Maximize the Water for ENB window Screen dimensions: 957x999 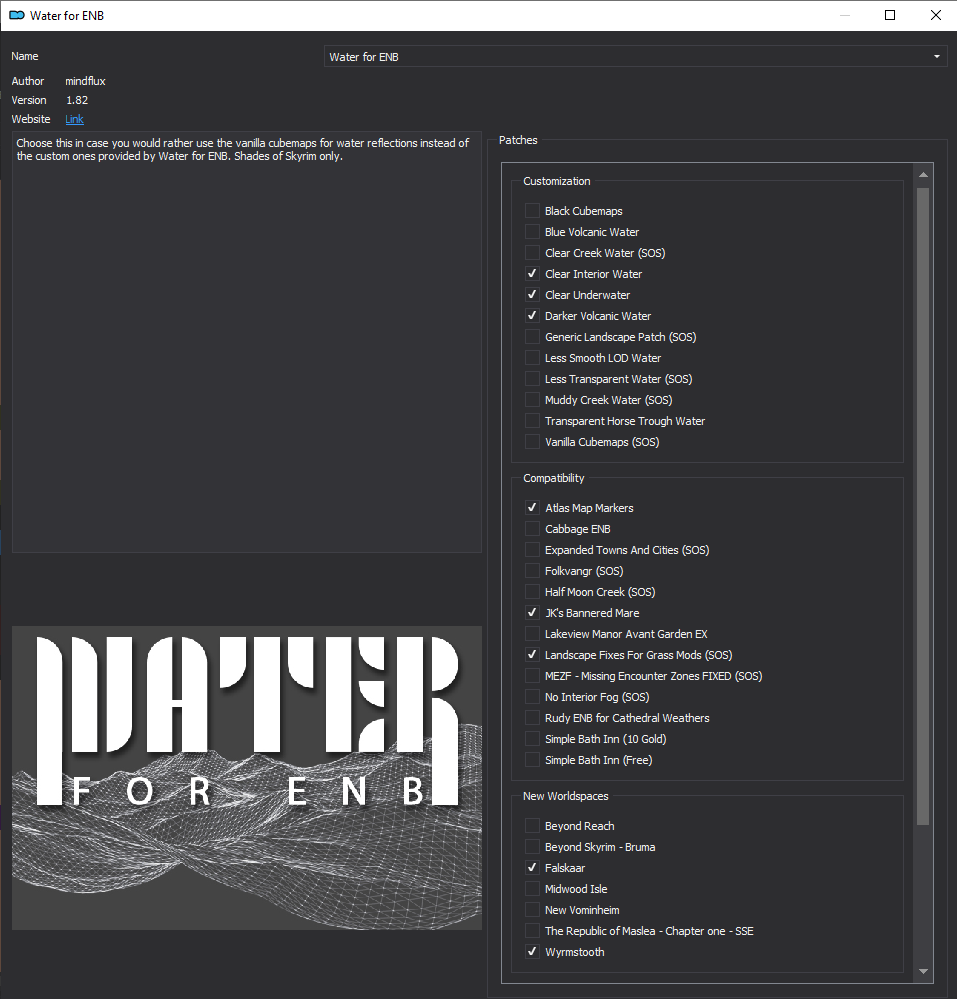point(890,15)
